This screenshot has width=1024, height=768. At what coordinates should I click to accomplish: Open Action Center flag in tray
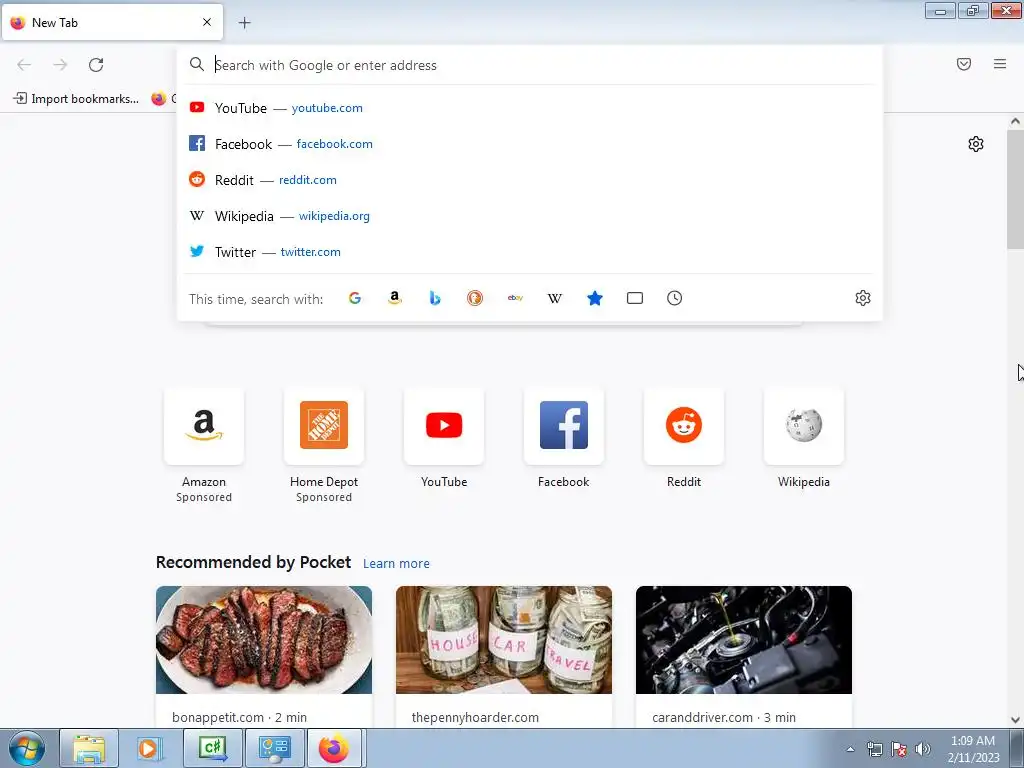[x=899, y=749]
